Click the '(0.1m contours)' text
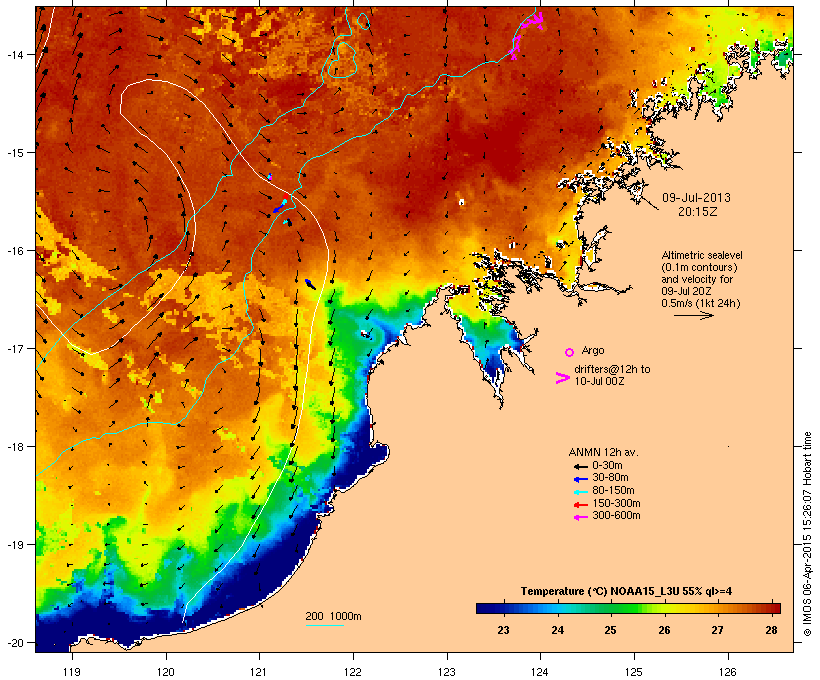Image resolution: width=820 pixels, height=680 pixels. click(x=699, y=267)
